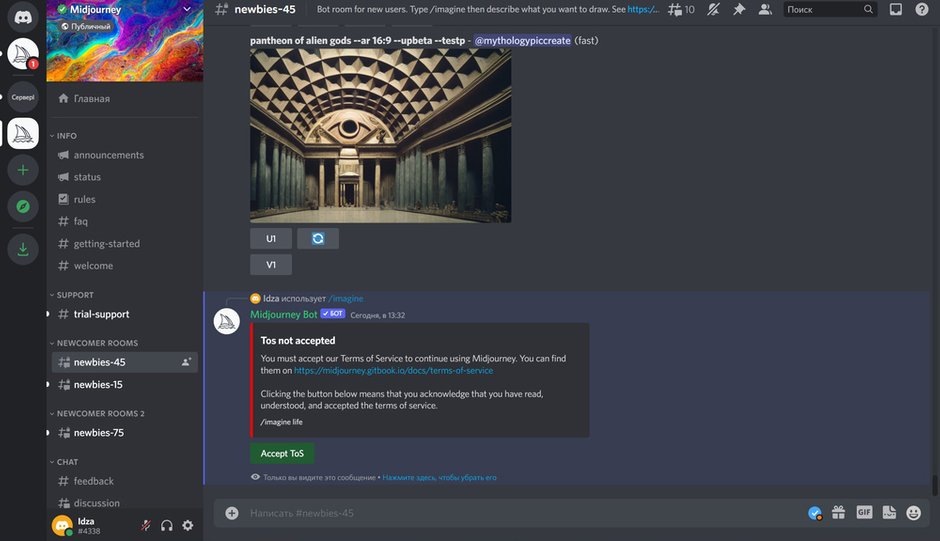940x541 pixels.
Task: Open the discussion channel
Action: pyautogui.click(x=125, y=503)
